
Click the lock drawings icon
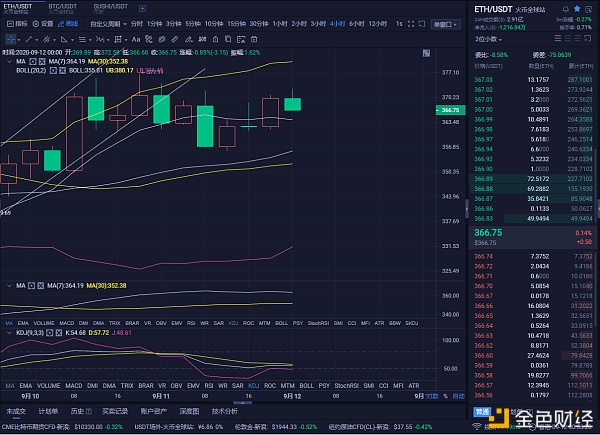(215, 39)
